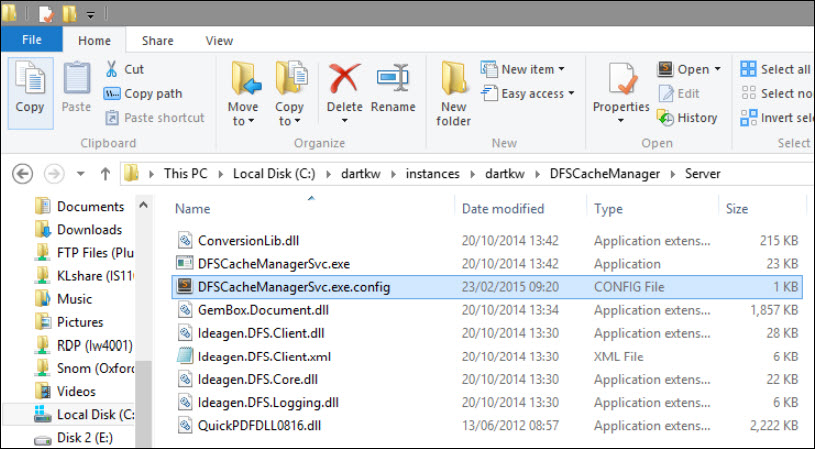Expand the Delete options dropdown arrow
Image resolution: width=815 pixels, height=449 pixels.
pyautogui.click(x=344, y=122)
